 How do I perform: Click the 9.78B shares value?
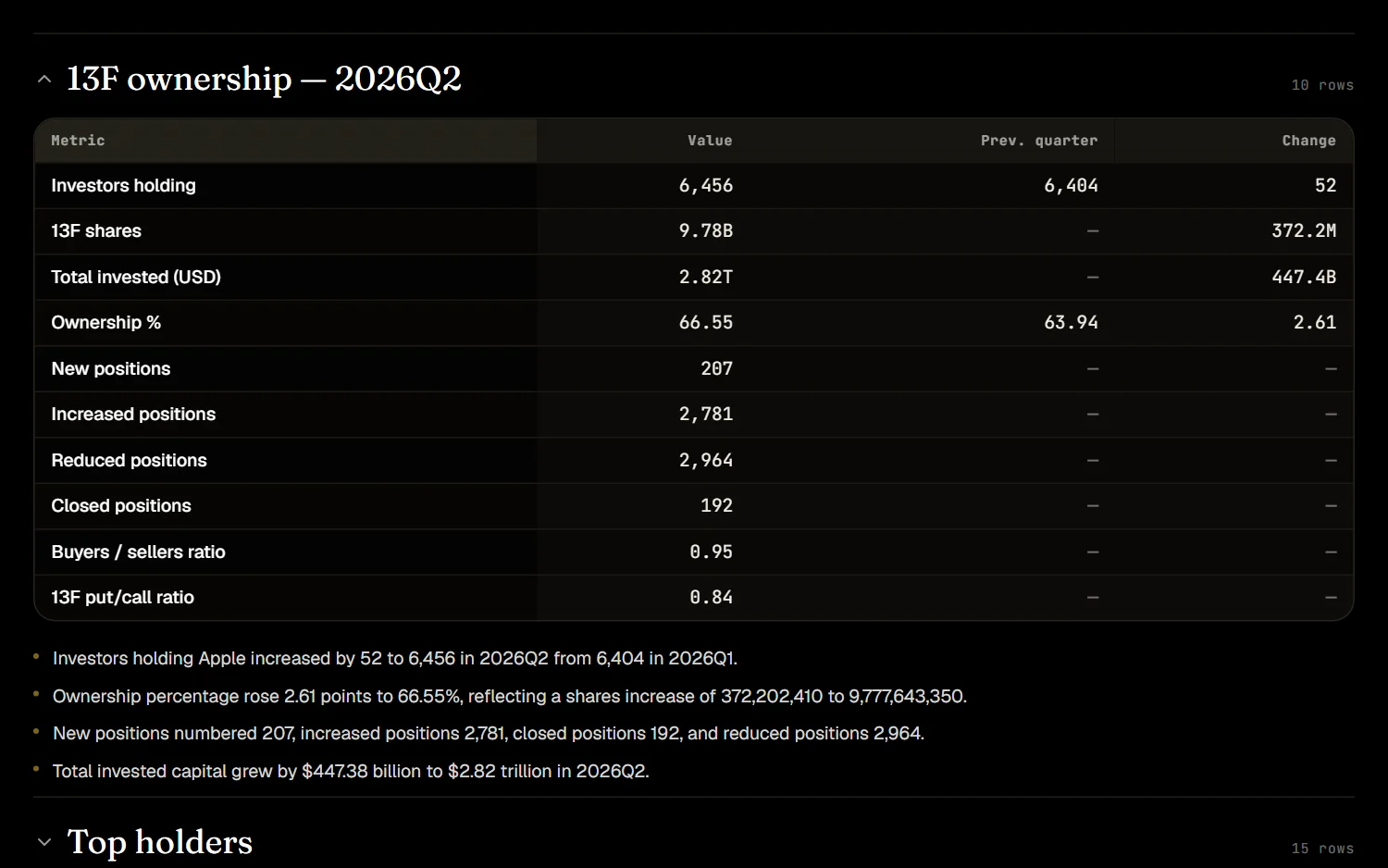706,231
